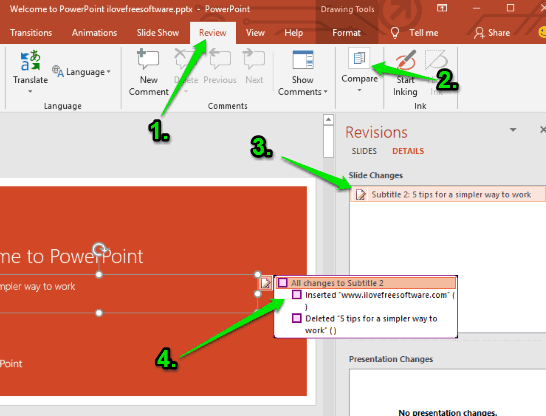
Task: Click the scroll up arrow of slide area
Action: (328, 119)
